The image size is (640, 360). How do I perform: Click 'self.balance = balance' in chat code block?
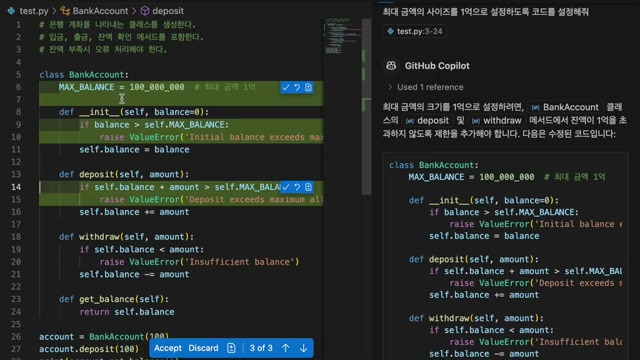484,236
